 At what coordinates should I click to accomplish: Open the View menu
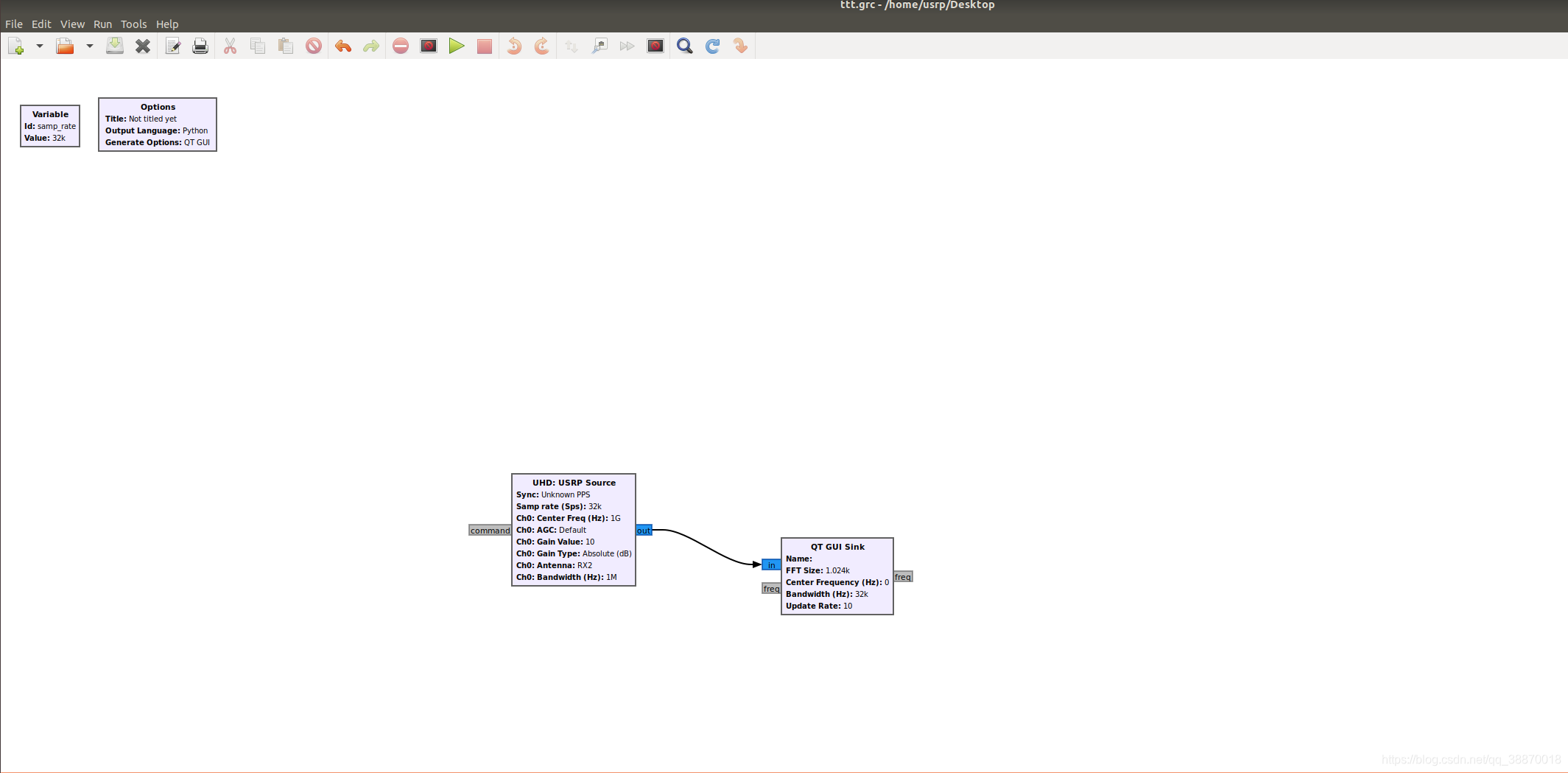(x=72, y=24)
